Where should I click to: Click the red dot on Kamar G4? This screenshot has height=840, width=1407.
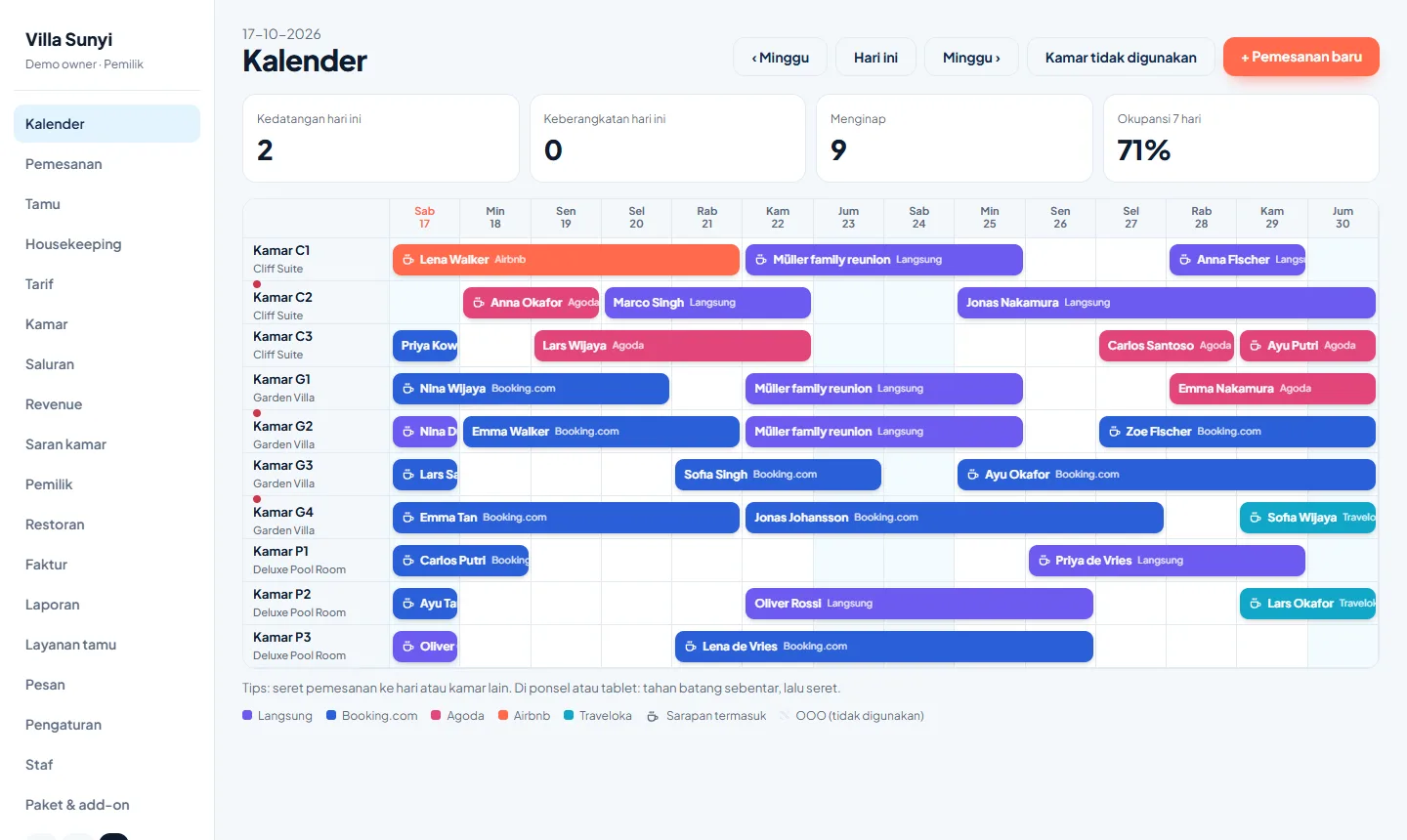257,499
